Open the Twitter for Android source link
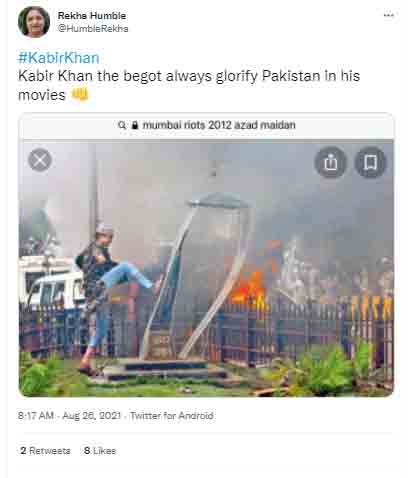409x478 pixels. tap(172, 416)
